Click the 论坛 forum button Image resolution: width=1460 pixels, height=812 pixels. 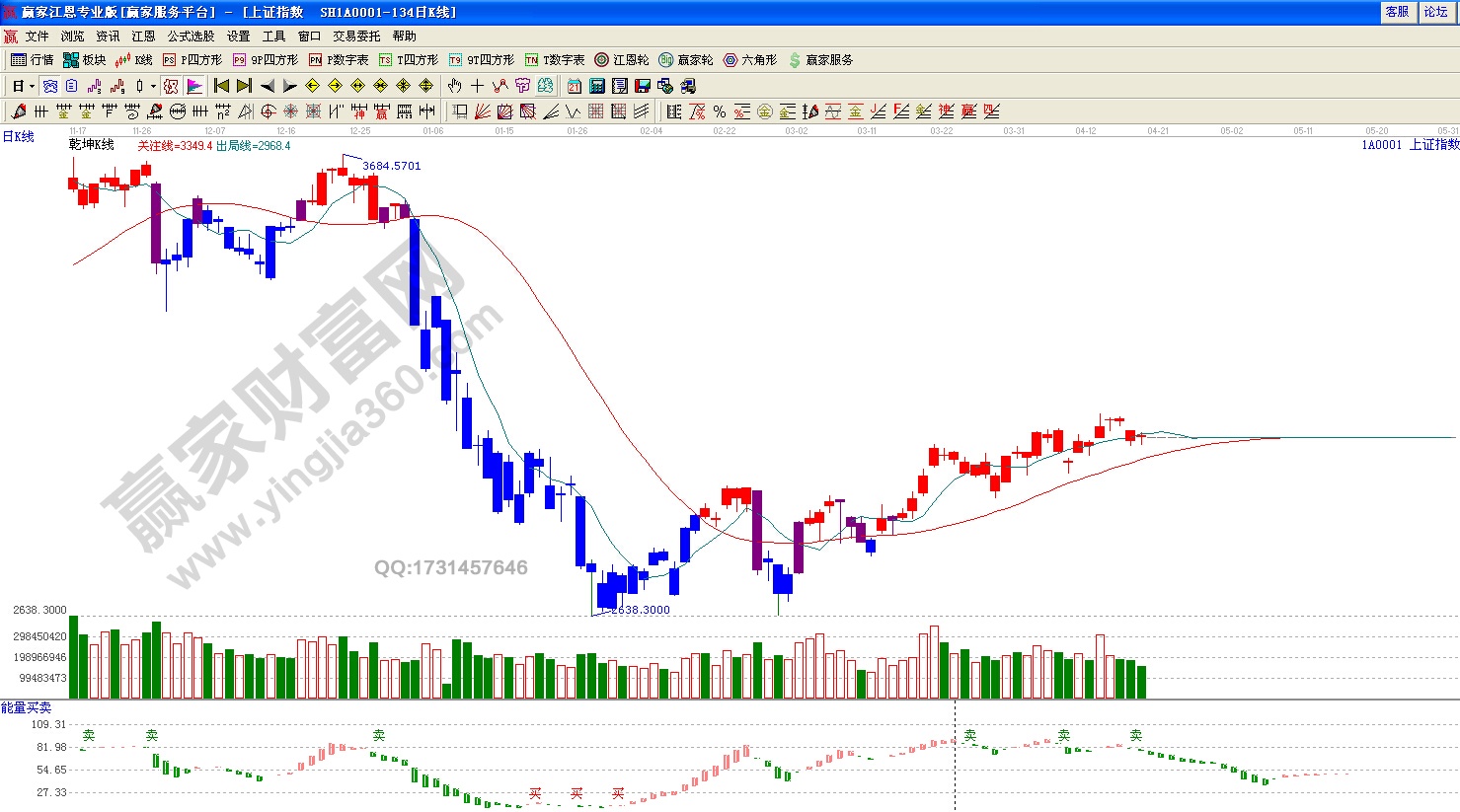point(1435,12)
